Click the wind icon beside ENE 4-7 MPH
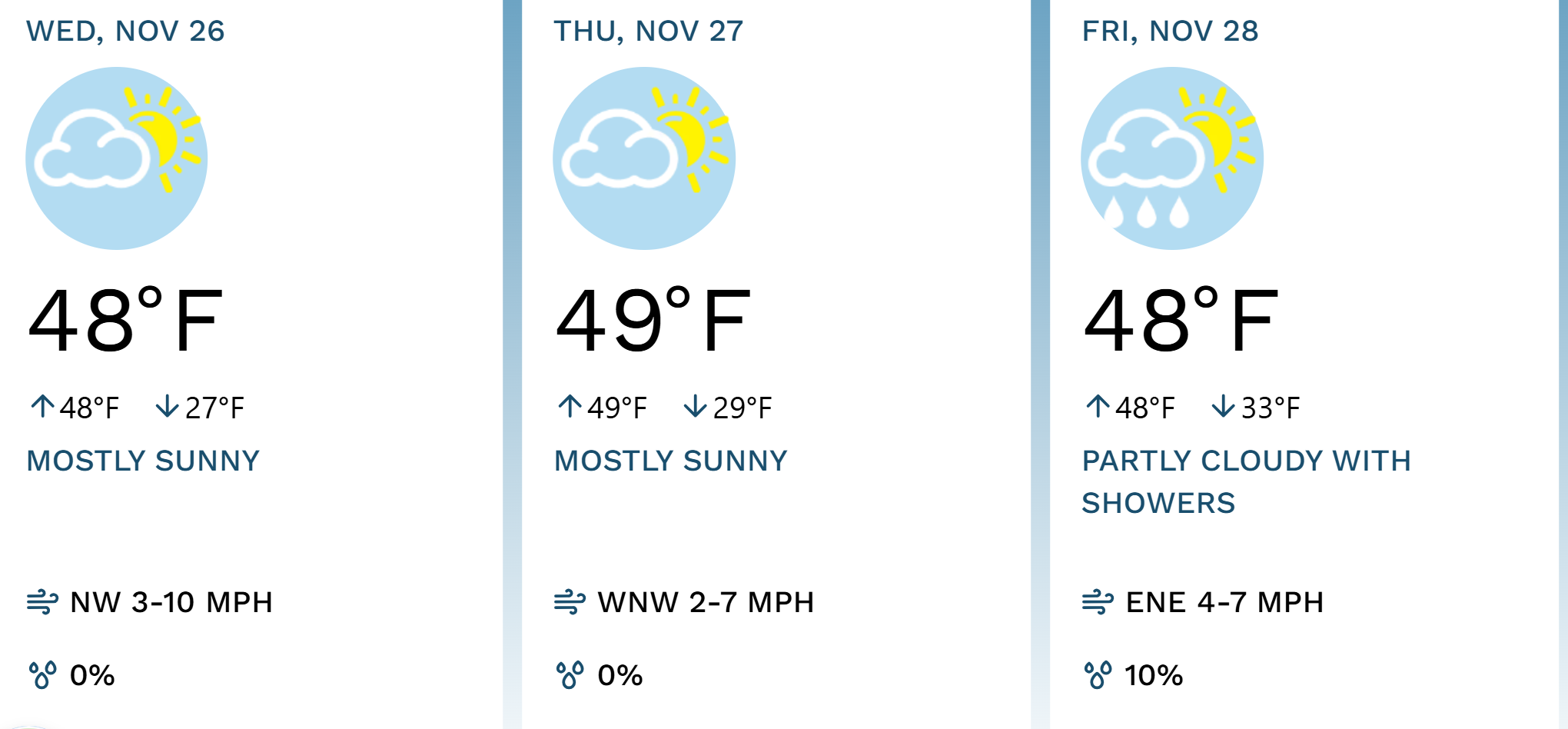This screenshot has height=729, width=1568. point(1098,602)
